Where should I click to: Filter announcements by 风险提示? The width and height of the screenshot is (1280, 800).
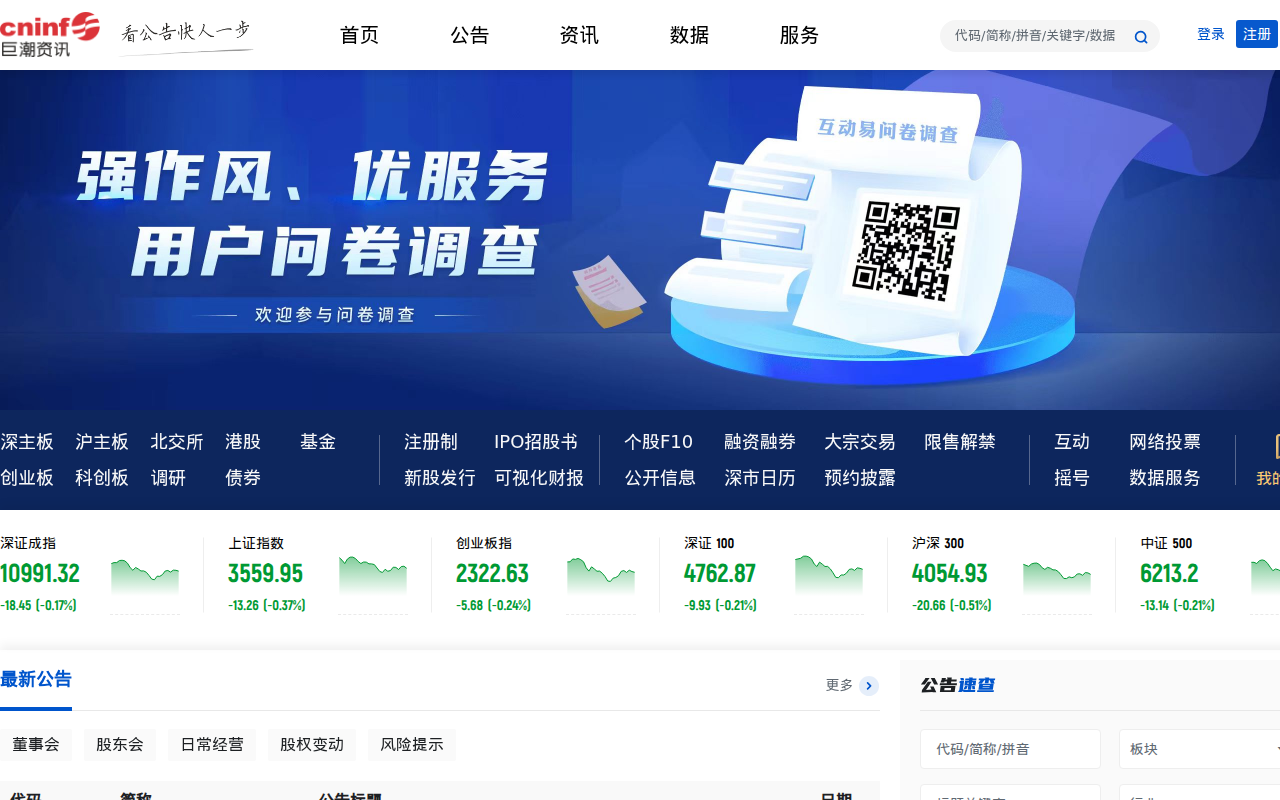412,745
